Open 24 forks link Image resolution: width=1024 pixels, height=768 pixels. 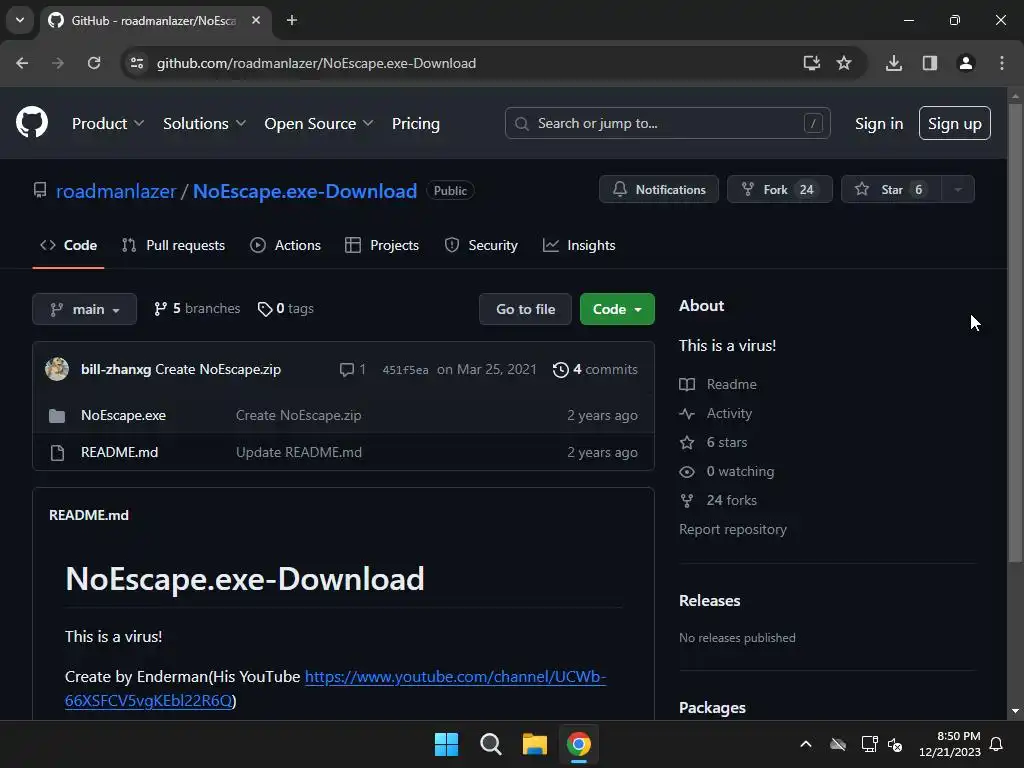(x=731, y=500)
